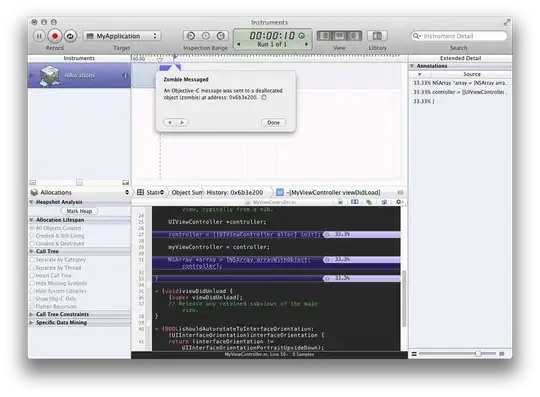The height and width of the screenshot is (397, 540).
Task: Enable Hide System Libraries checkbox
Action: [x=32, y=291]
